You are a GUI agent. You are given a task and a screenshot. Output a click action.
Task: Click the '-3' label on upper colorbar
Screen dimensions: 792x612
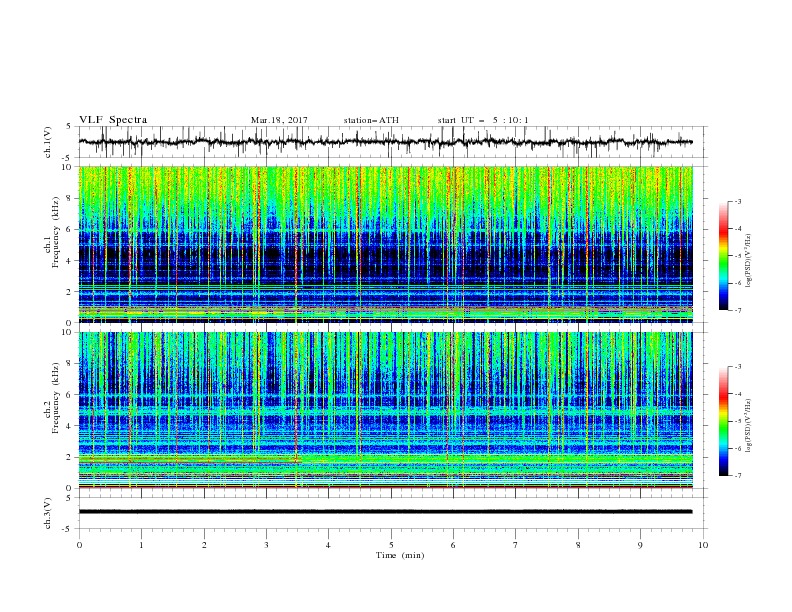(x=737, y=201)
